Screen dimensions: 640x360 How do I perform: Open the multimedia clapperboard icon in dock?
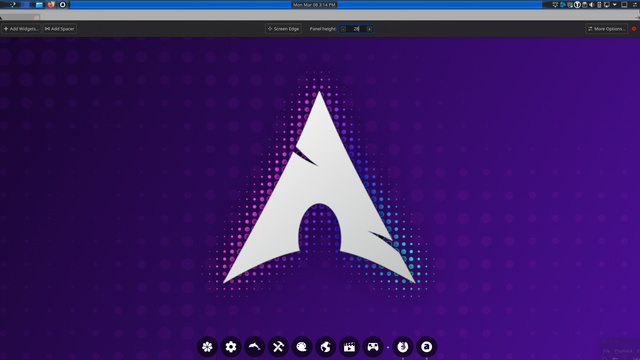point(349,347)
